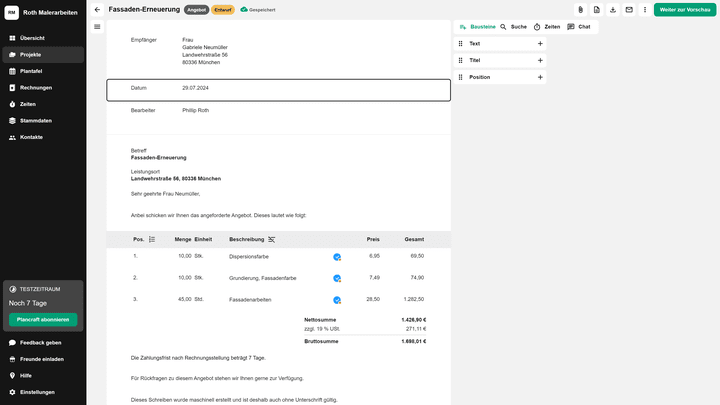720x405 pixels.
Task: Click the envelope email icon
Action: (x=628, y=9)
